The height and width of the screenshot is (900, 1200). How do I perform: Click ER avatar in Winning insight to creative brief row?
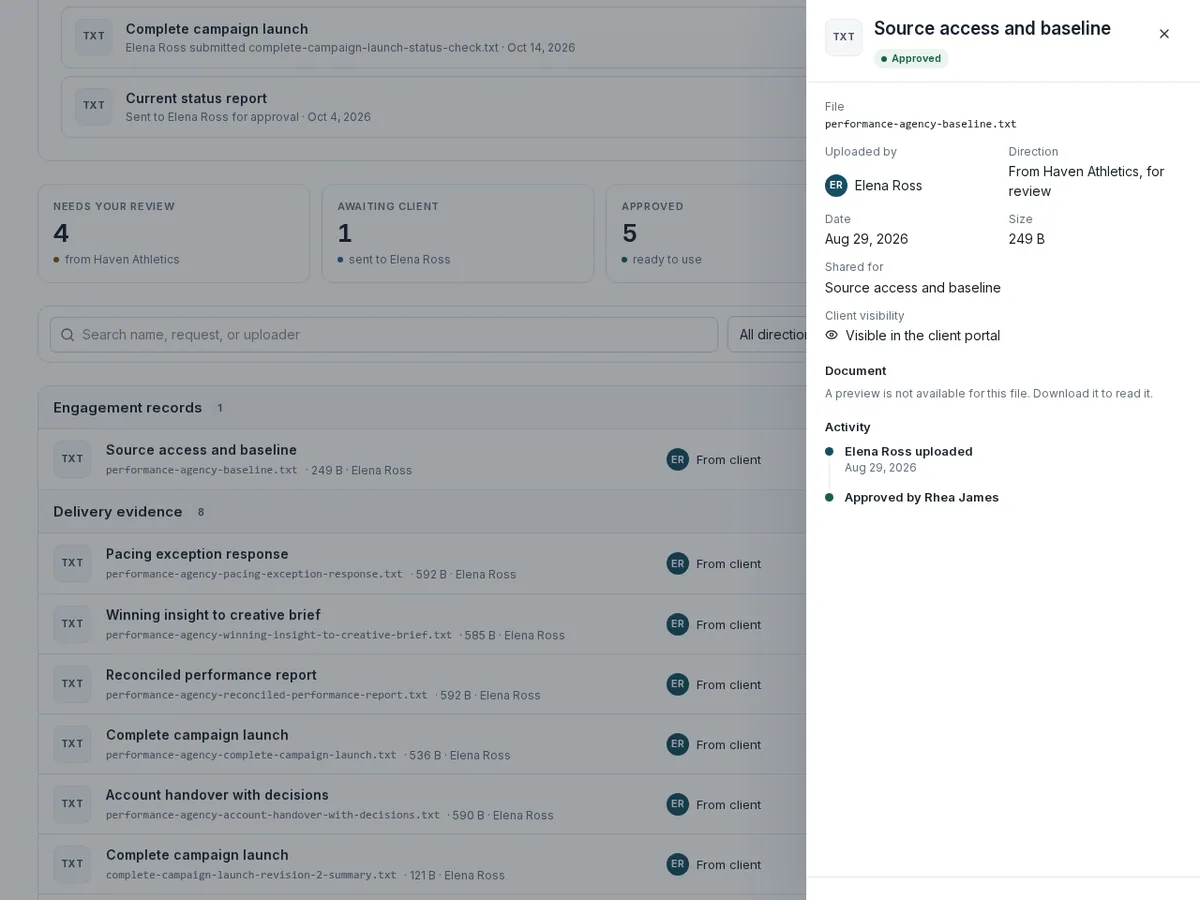tap(678, 624)
